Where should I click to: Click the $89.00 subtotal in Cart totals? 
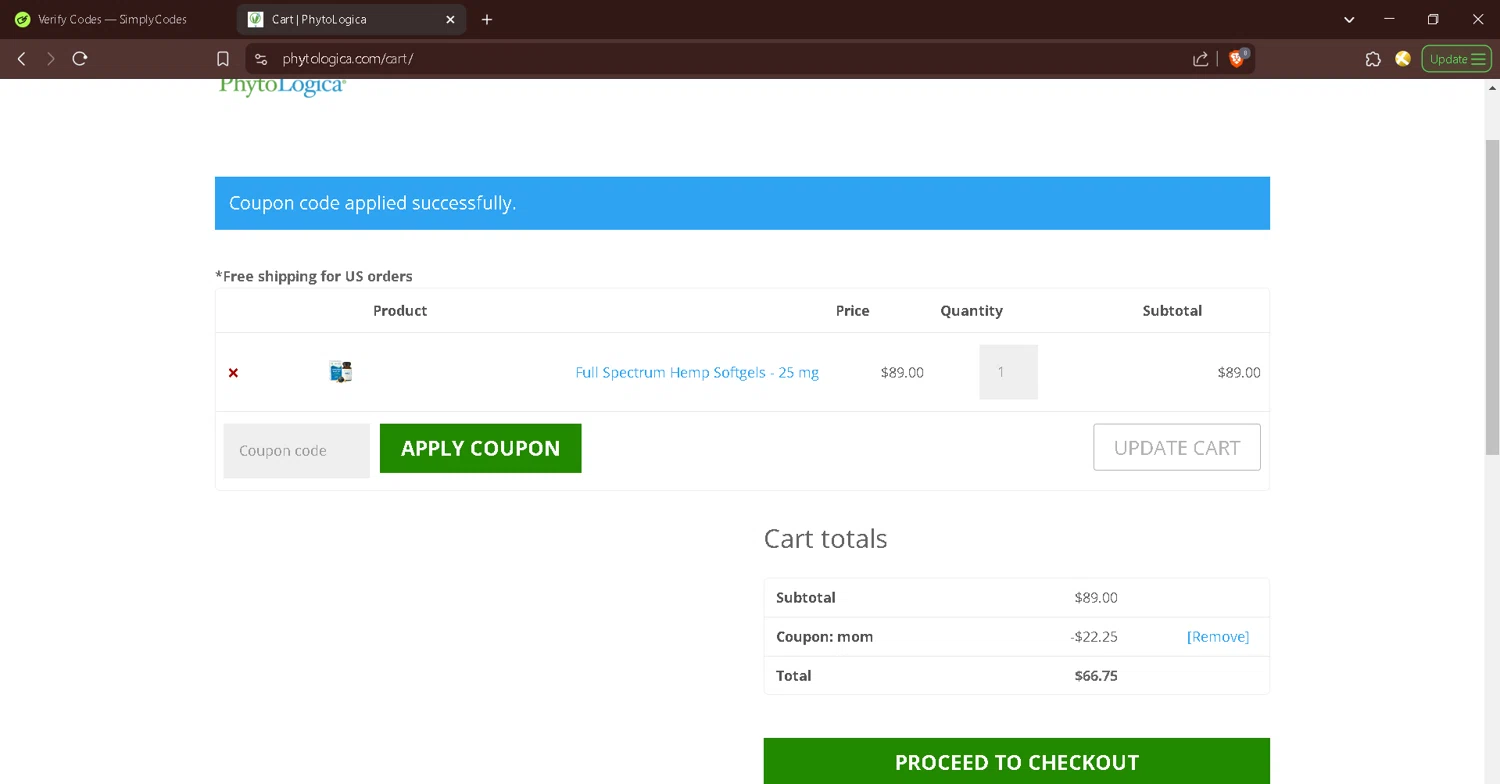tap(1096, 598)
